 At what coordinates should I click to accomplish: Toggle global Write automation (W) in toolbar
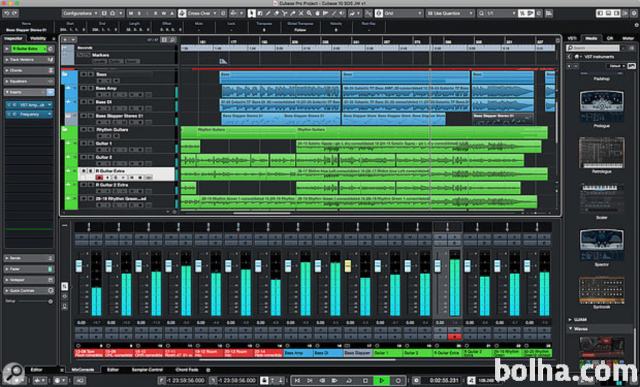(x=164, y=13)
